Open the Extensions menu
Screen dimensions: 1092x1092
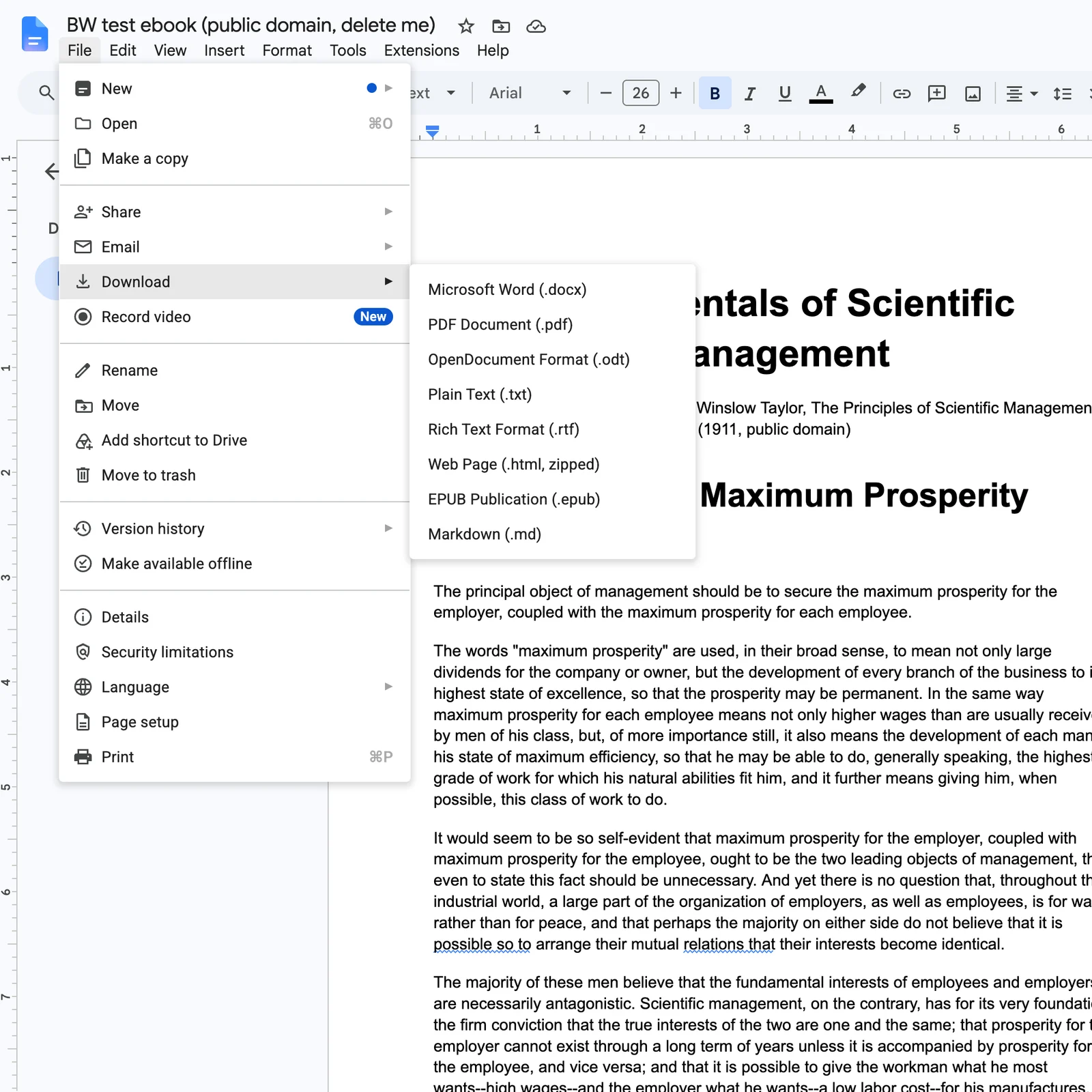(x=422, y=51)
